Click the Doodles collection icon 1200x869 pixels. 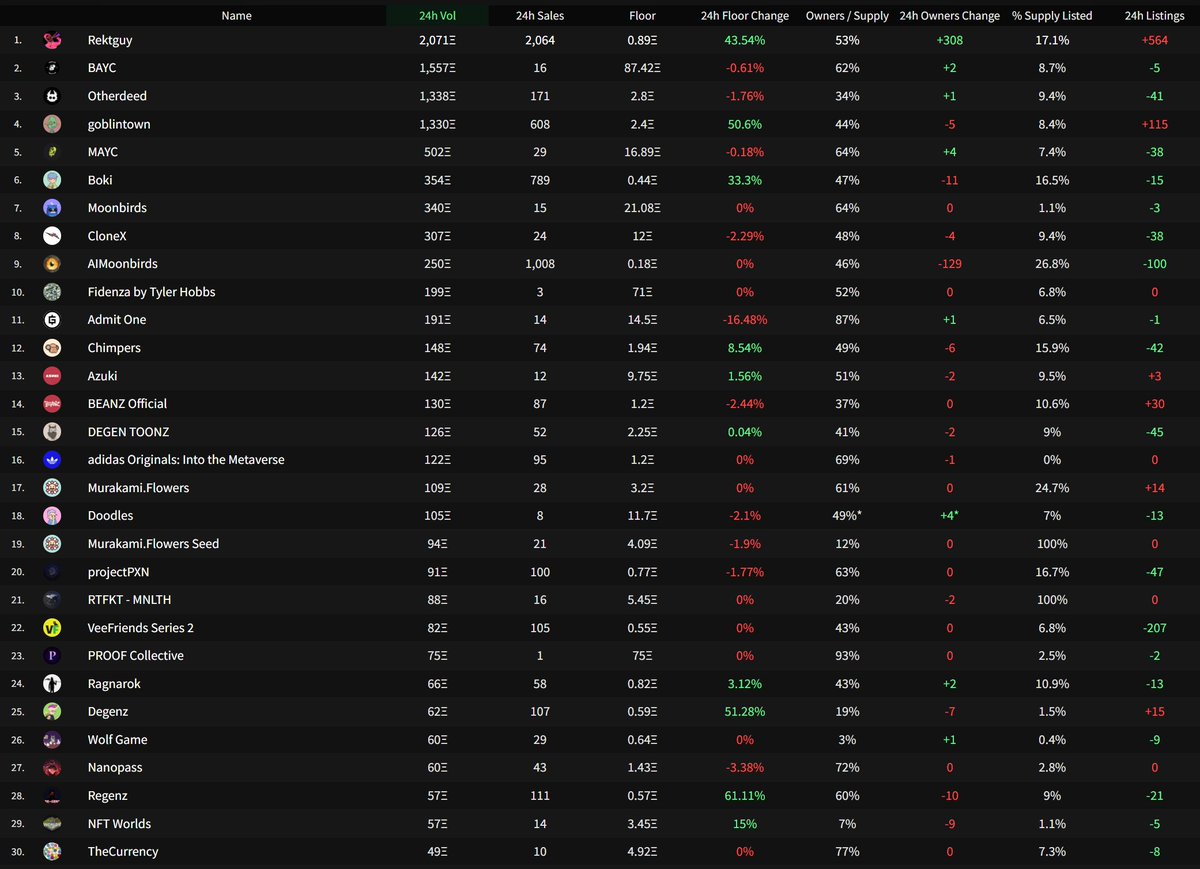[x=52, y=516]
